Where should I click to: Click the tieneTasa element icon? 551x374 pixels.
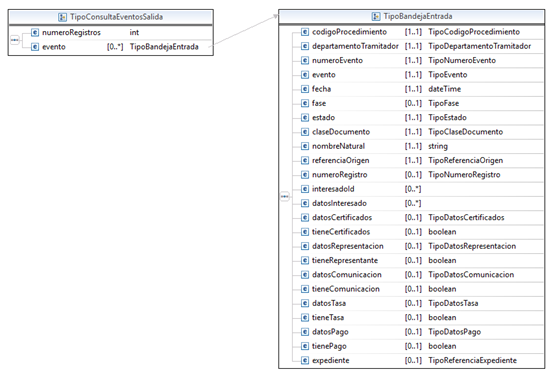(305, 317)
